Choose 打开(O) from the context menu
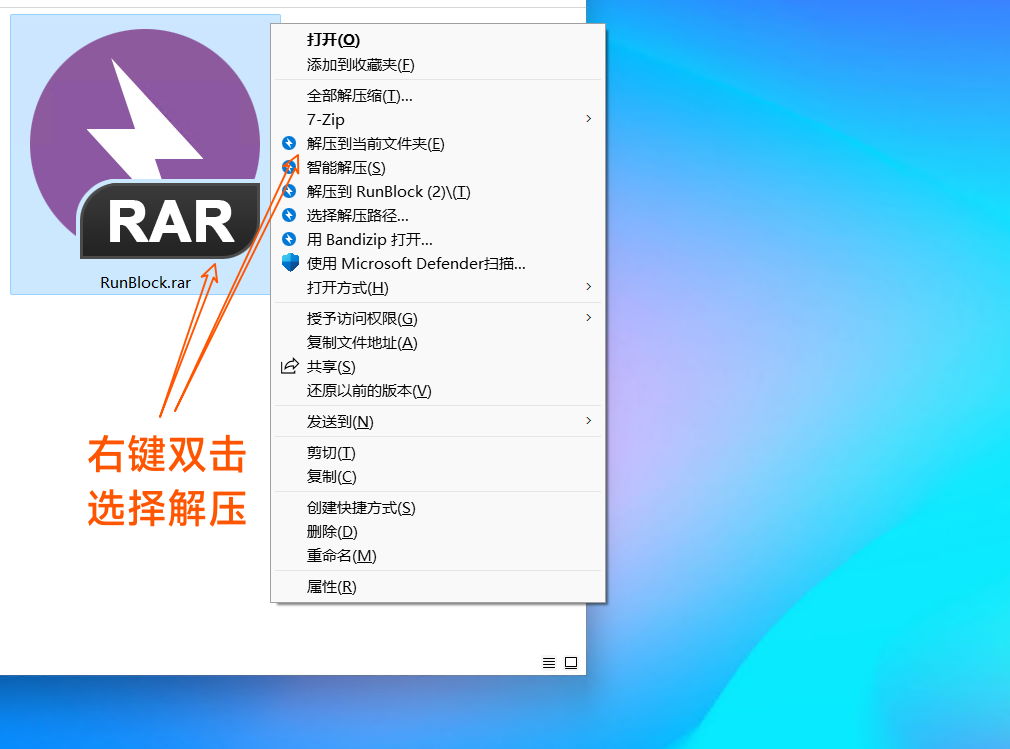Screen dimensions: 1010x749 point(438,40)
